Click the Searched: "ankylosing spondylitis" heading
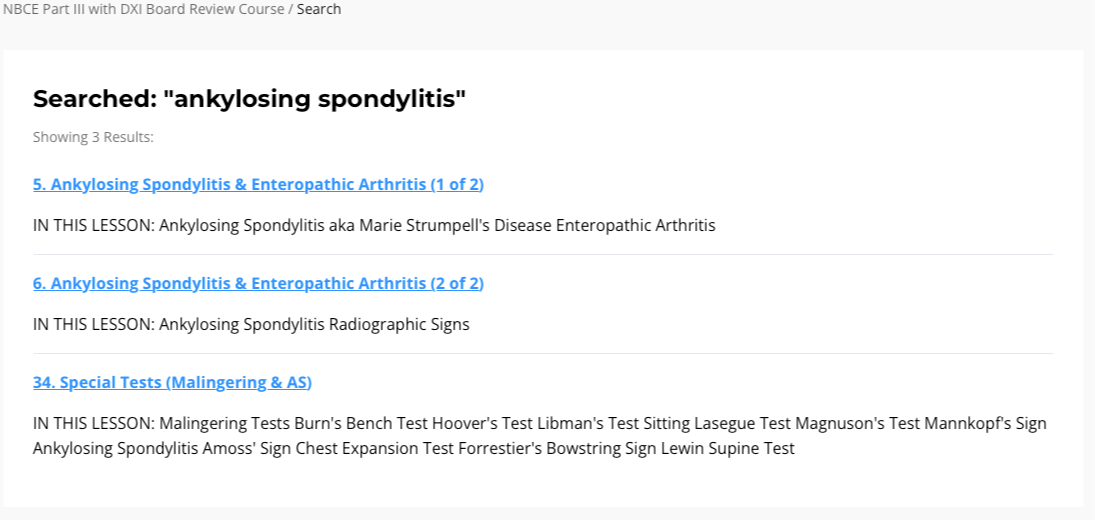Viewport: 1095px width, 520px height. [x=249, y=99]
